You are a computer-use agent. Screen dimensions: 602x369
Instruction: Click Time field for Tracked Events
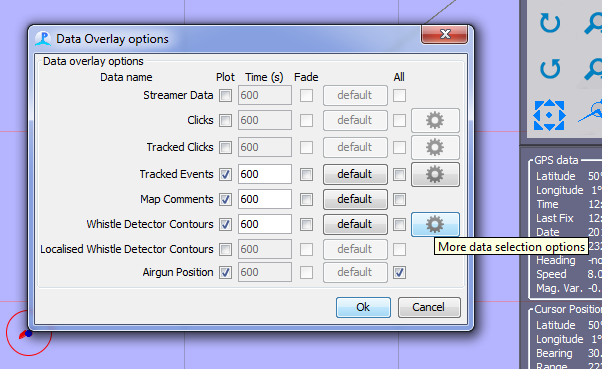click(265, 174)
